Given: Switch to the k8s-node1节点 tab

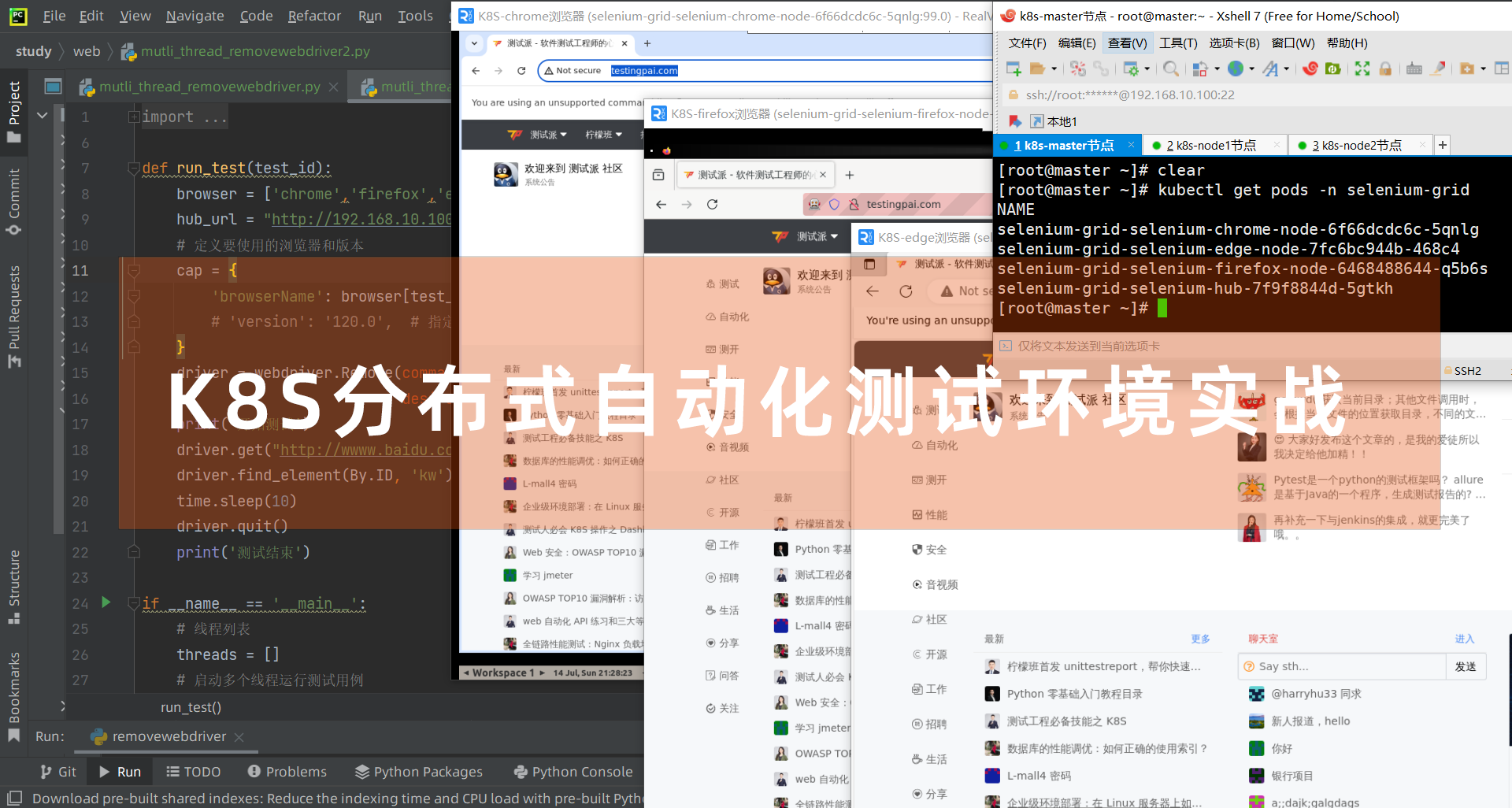Looking at the screenshot, I should (1211, 146).
